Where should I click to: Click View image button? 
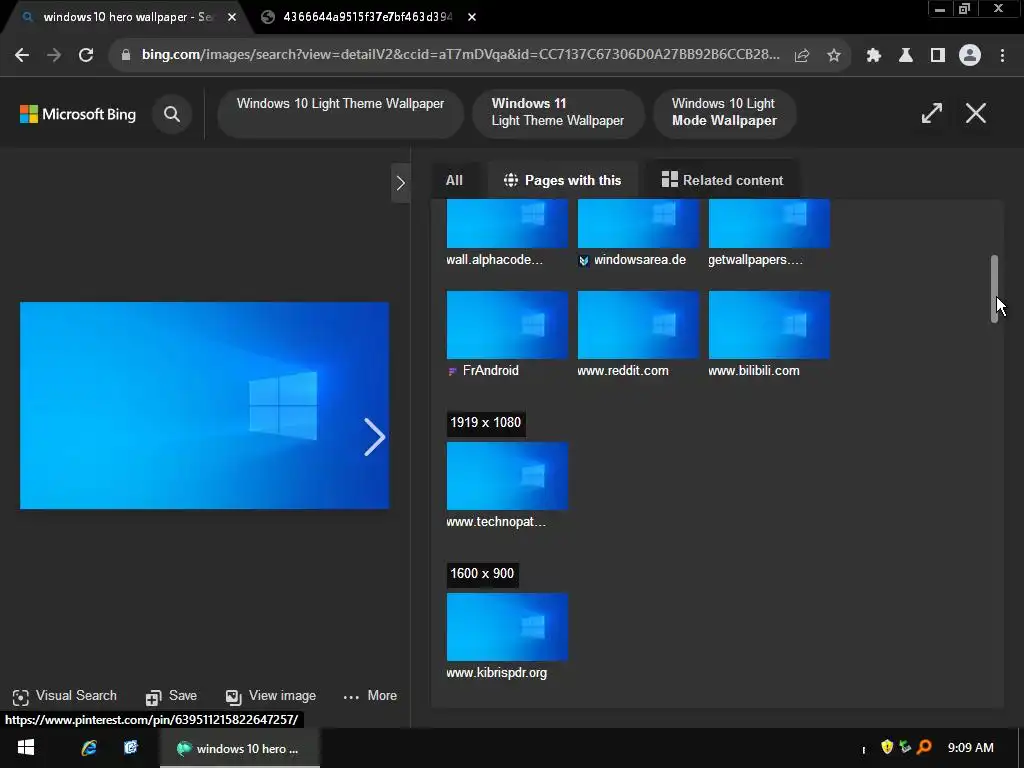pyautogui.click(x=270, y=697)
